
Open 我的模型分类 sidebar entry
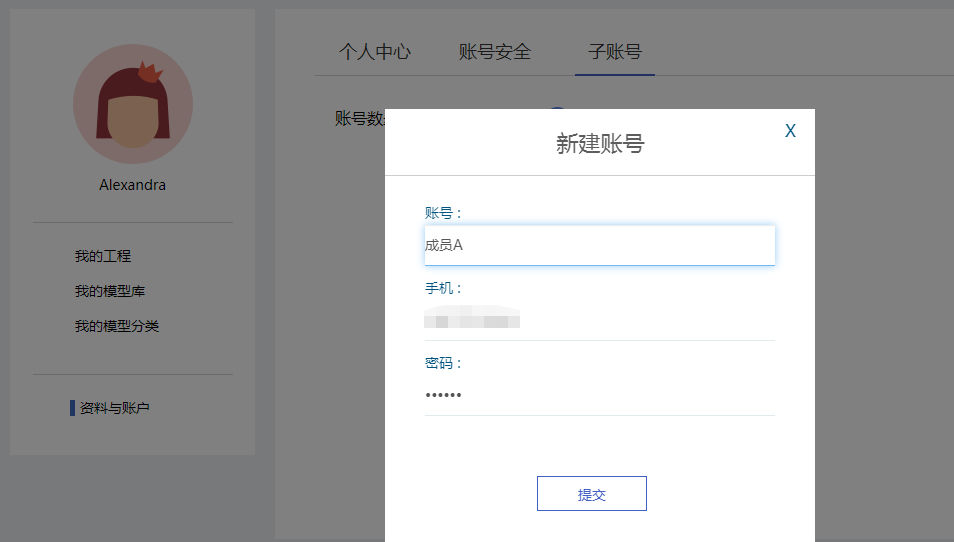pyautogui.click(x=117, y=326)
